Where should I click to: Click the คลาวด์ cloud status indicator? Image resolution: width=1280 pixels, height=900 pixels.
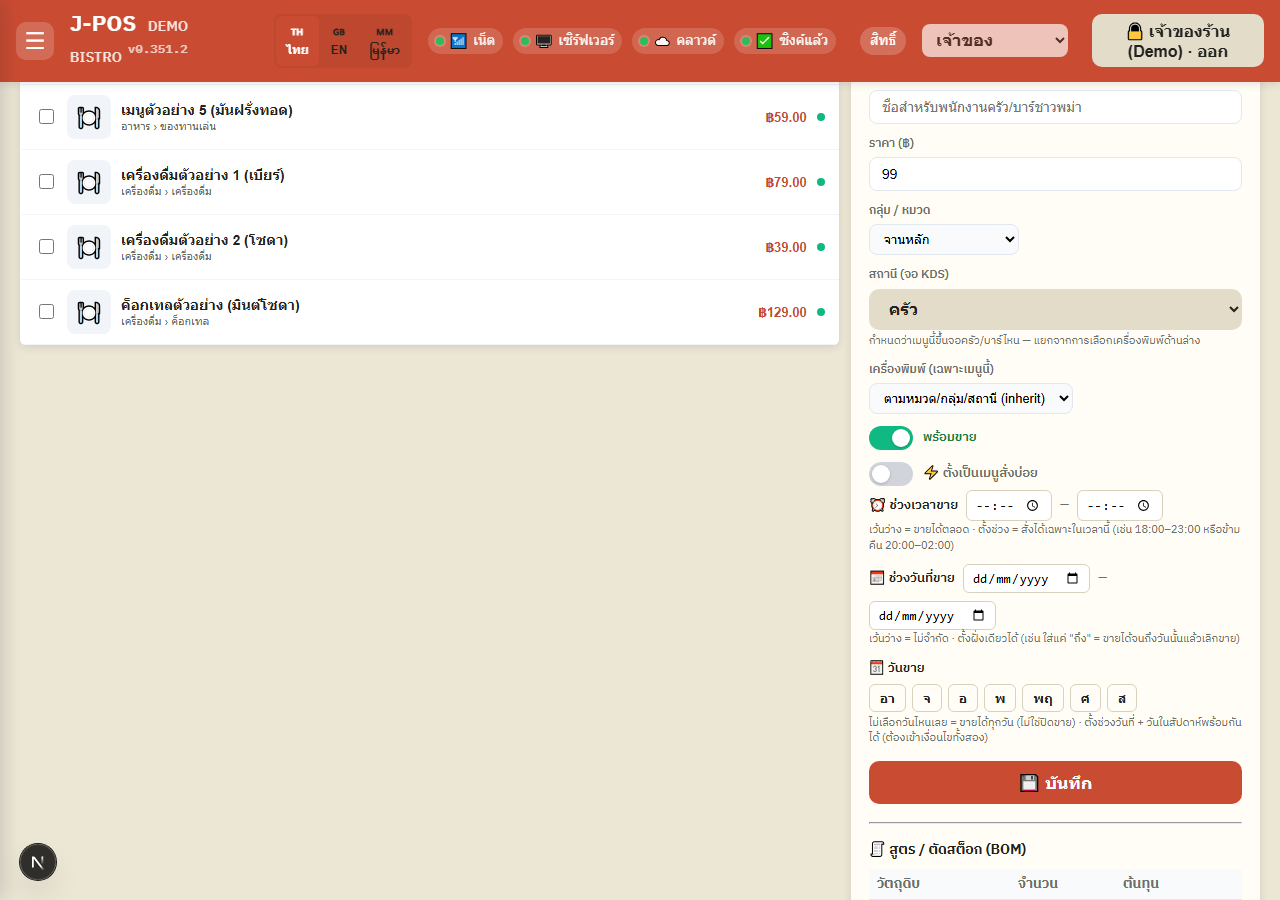(678, 41)
